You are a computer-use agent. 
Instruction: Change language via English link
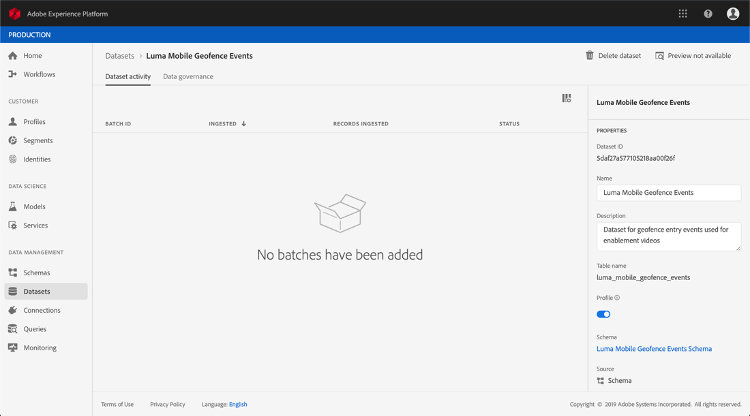pos(238,404)
